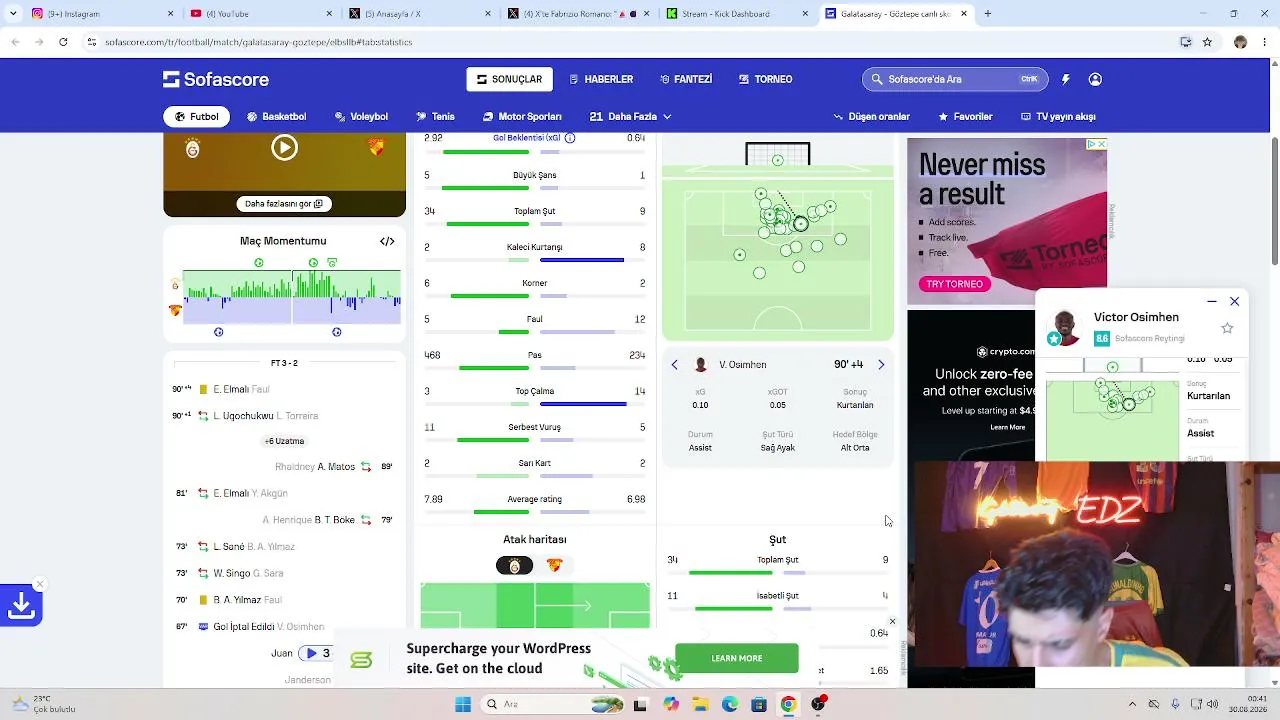Screen dimensions: 1280x720
Task: Click the Daha fazlasını gör button
Action: click(284, 204)
